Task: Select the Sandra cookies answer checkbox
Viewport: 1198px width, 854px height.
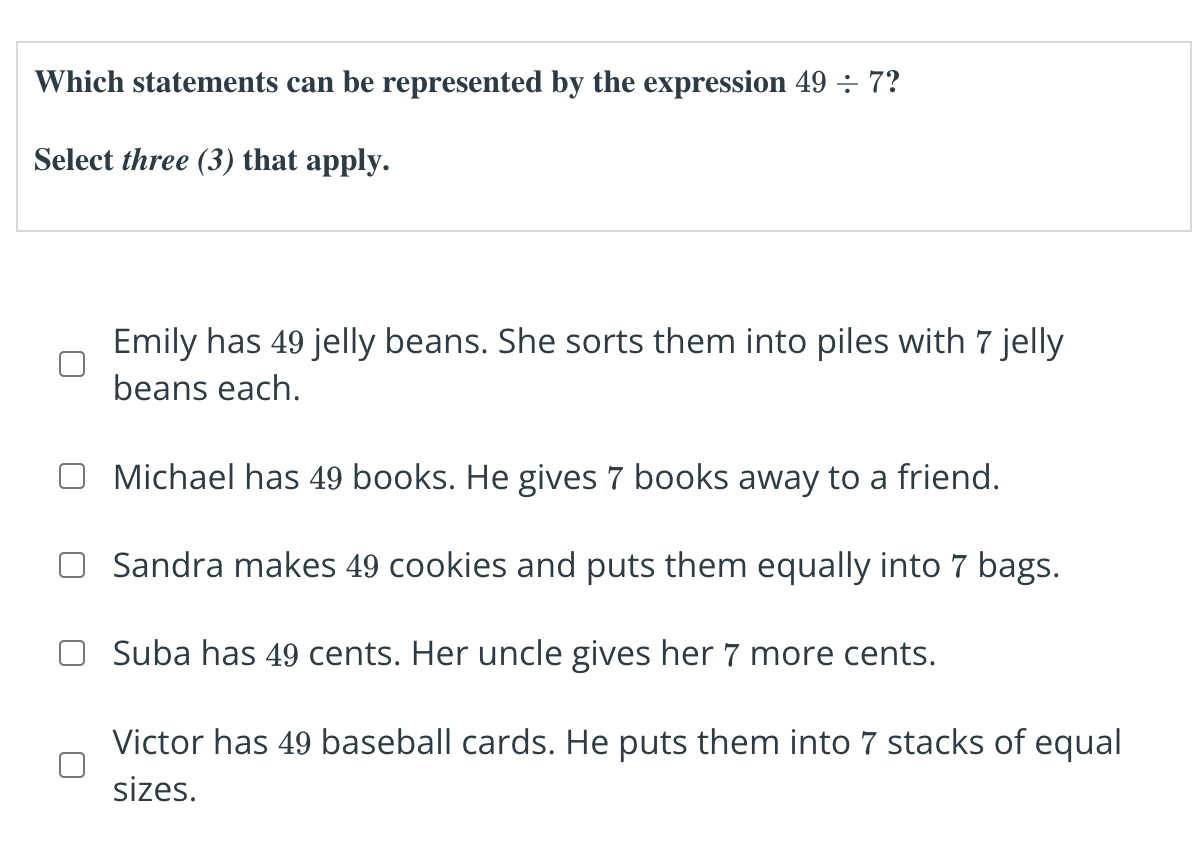Action: pos(69,566)
